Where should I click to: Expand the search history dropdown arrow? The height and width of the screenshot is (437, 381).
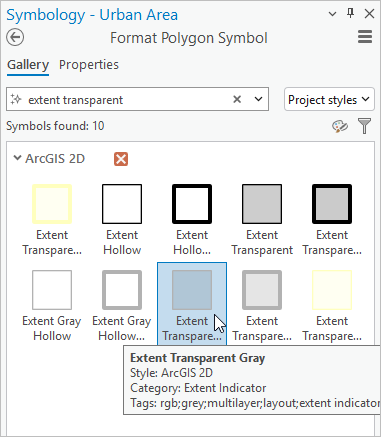click(258, 99)
